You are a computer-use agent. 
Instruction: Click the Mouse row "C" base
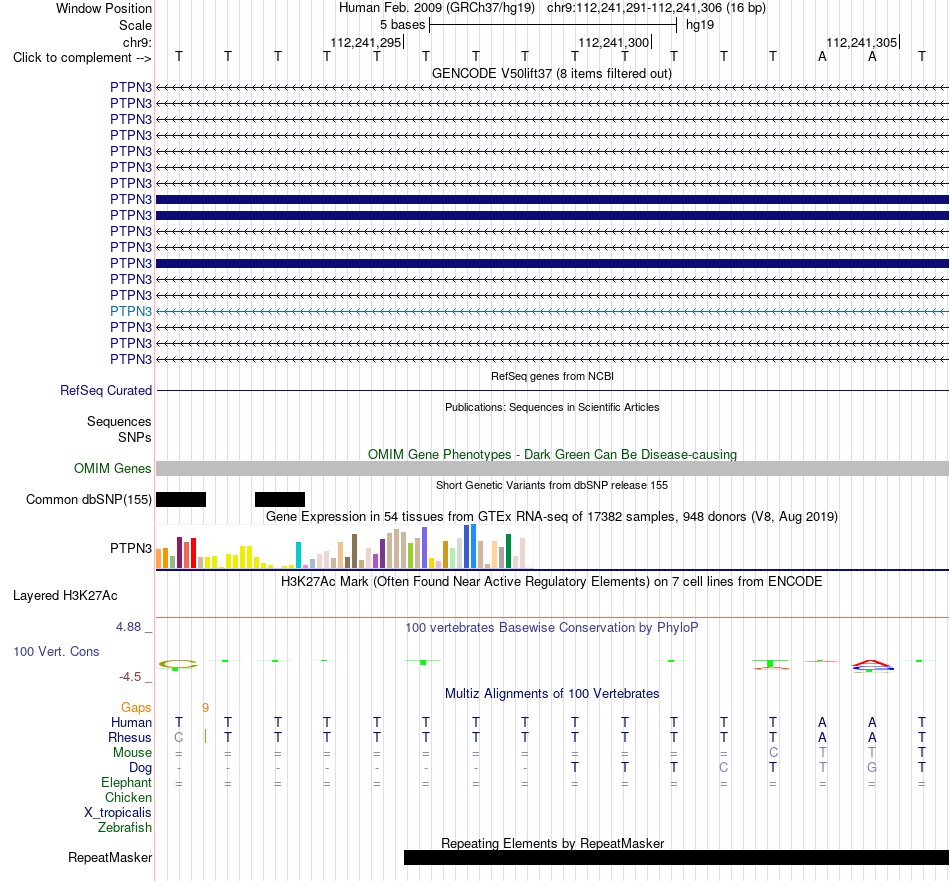[x=773, y=753]
